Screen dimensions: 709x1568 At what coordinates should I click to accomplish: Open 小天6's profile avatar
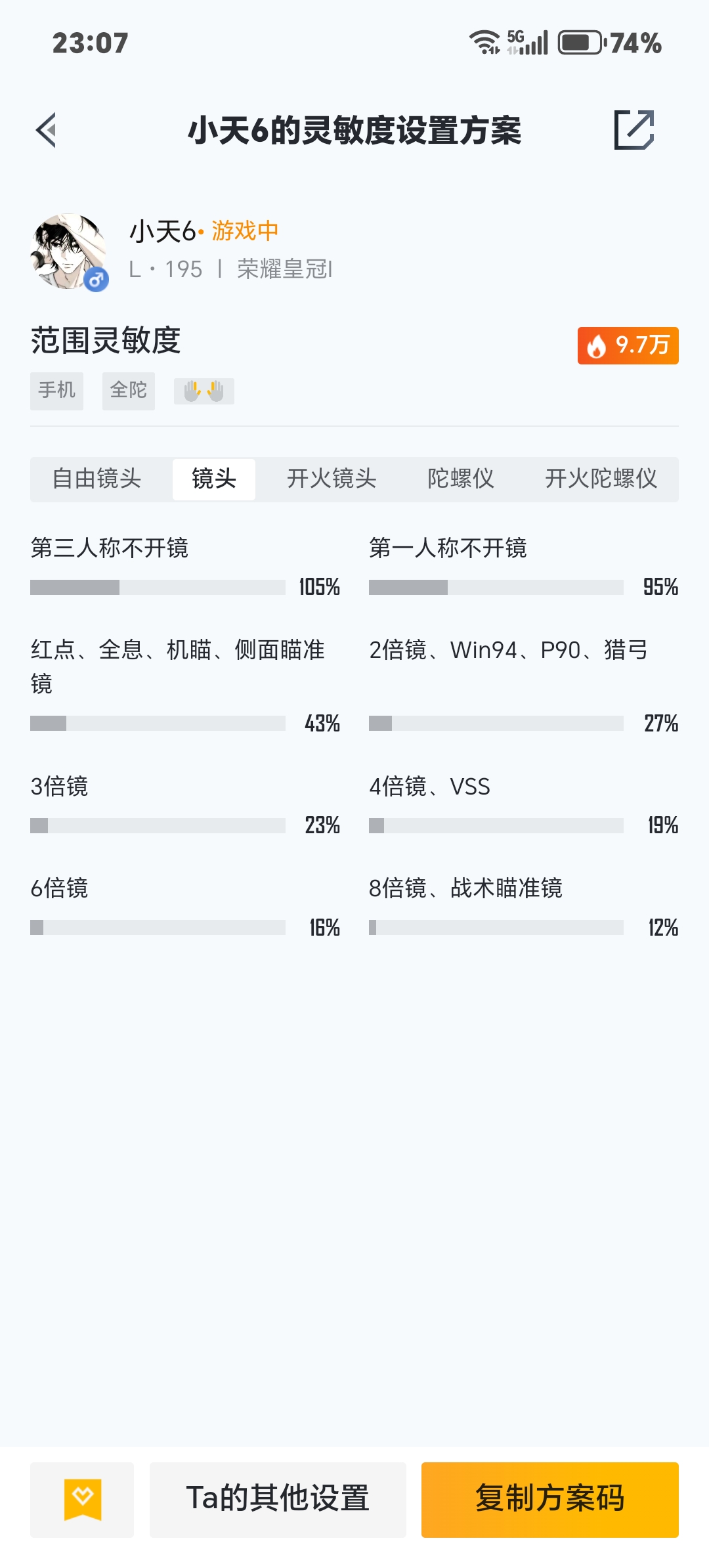point(68,251)
